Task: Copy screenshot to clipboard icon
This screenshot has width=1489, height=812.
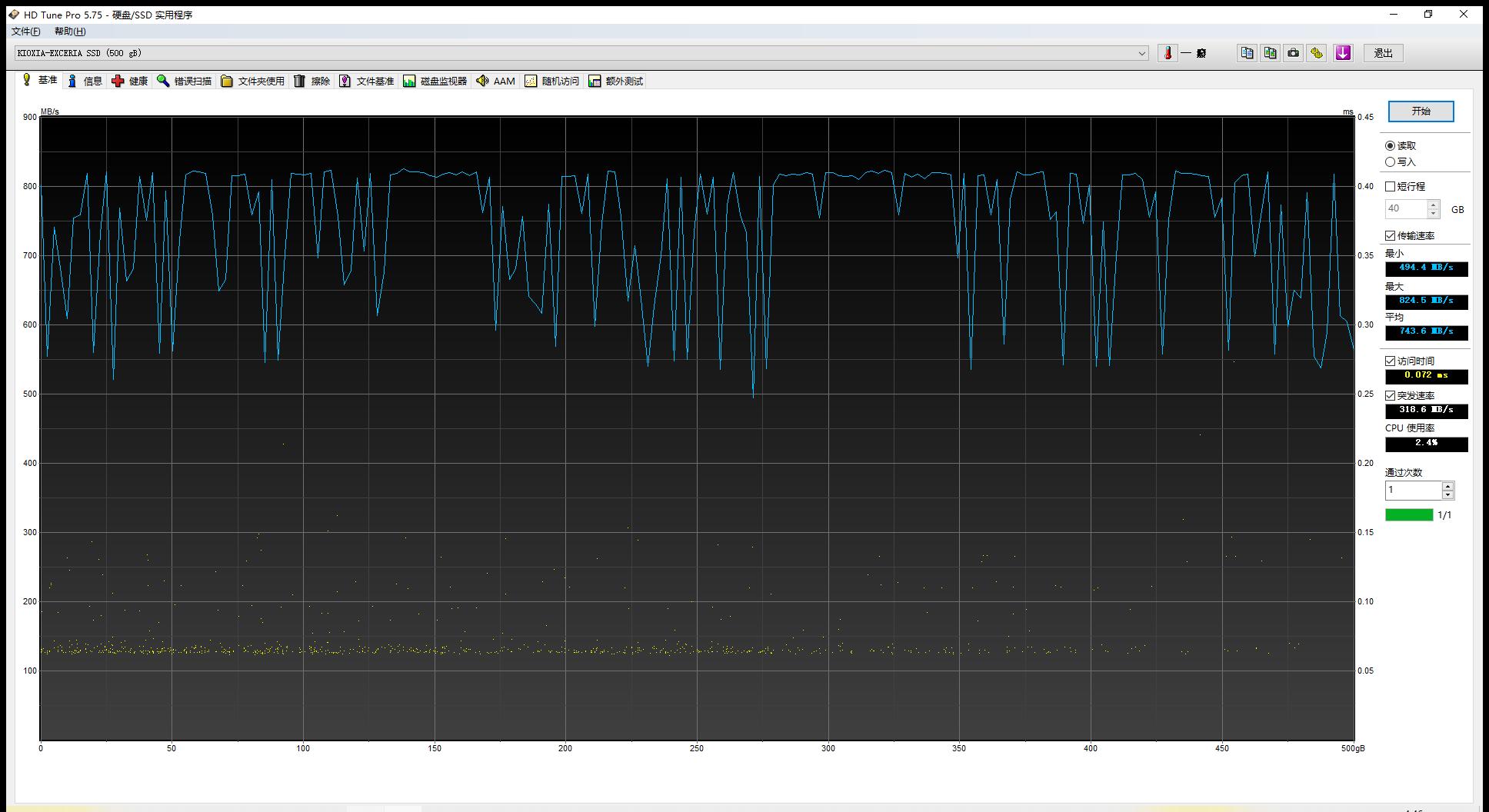Action: [1270, 53]
